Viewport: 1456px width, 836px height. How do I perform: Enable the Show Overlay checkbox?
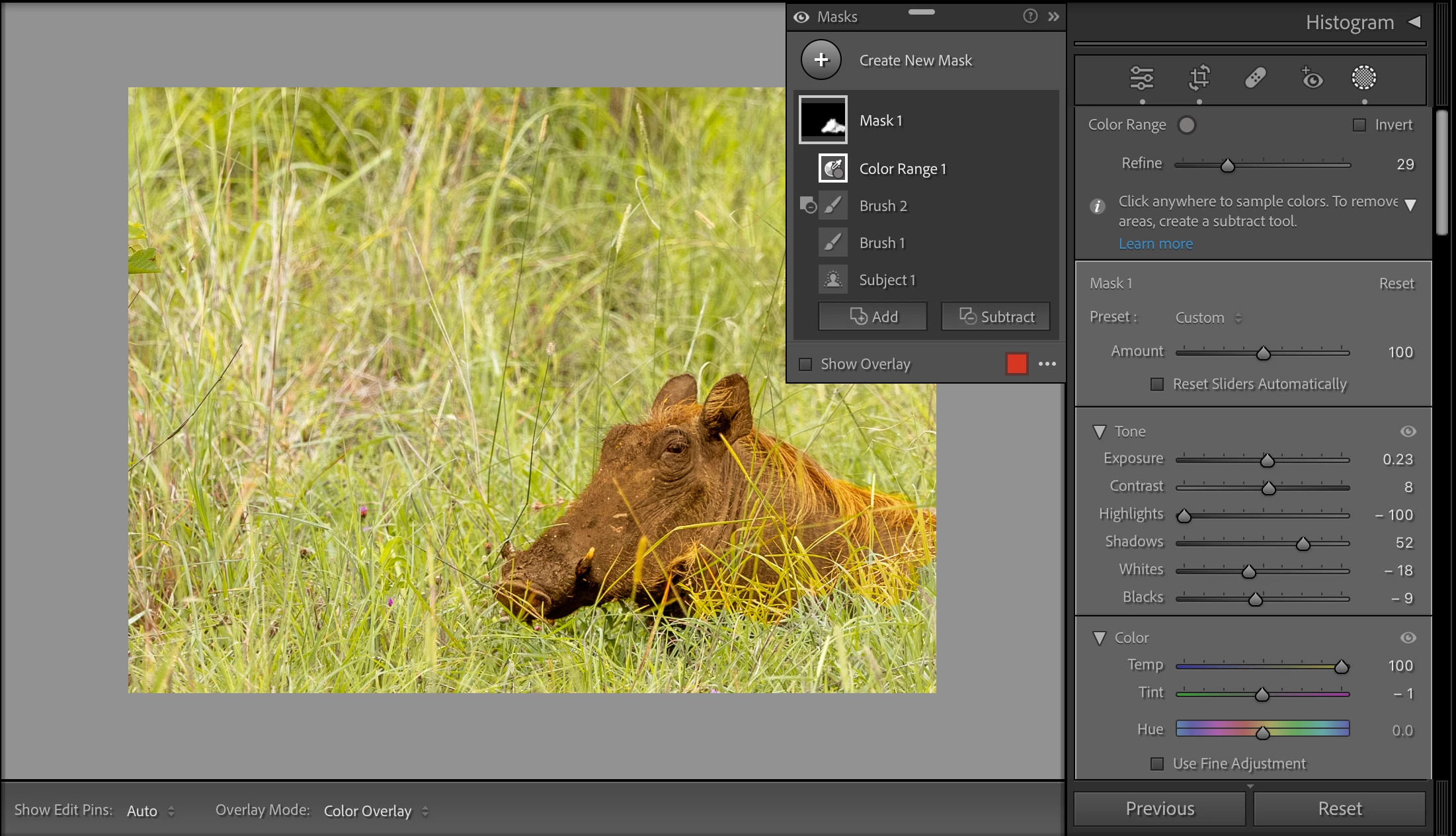tap(805, 364)
